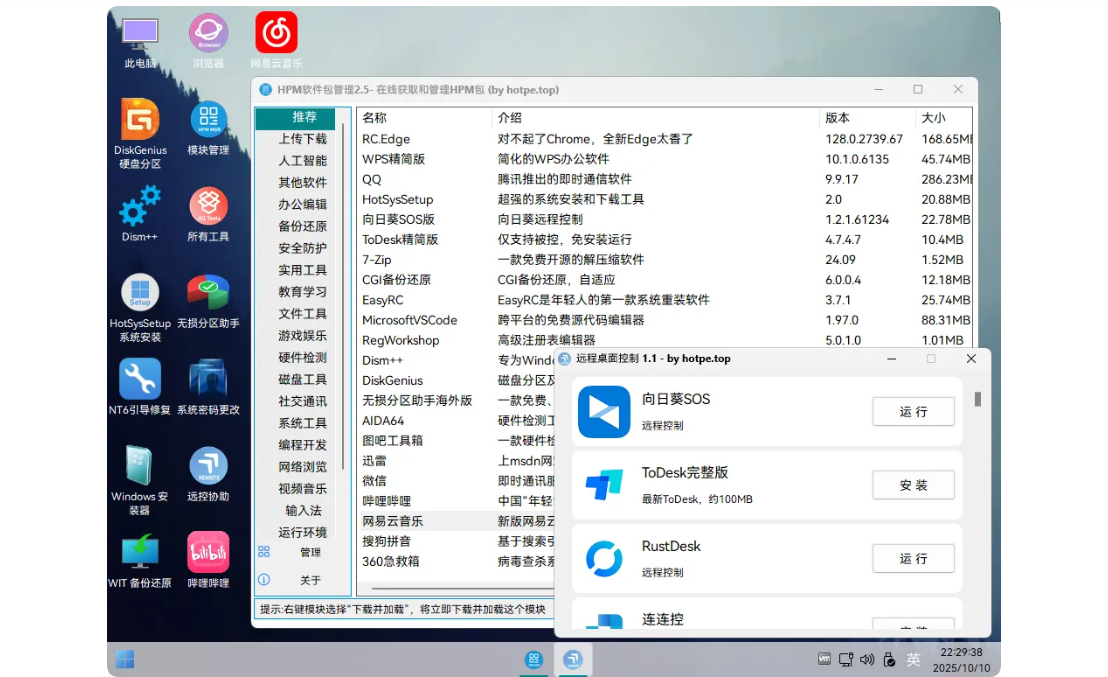Screen dimensions: 1108x677
Task: Toggle the 英 input method indicator
Action: 914,659
